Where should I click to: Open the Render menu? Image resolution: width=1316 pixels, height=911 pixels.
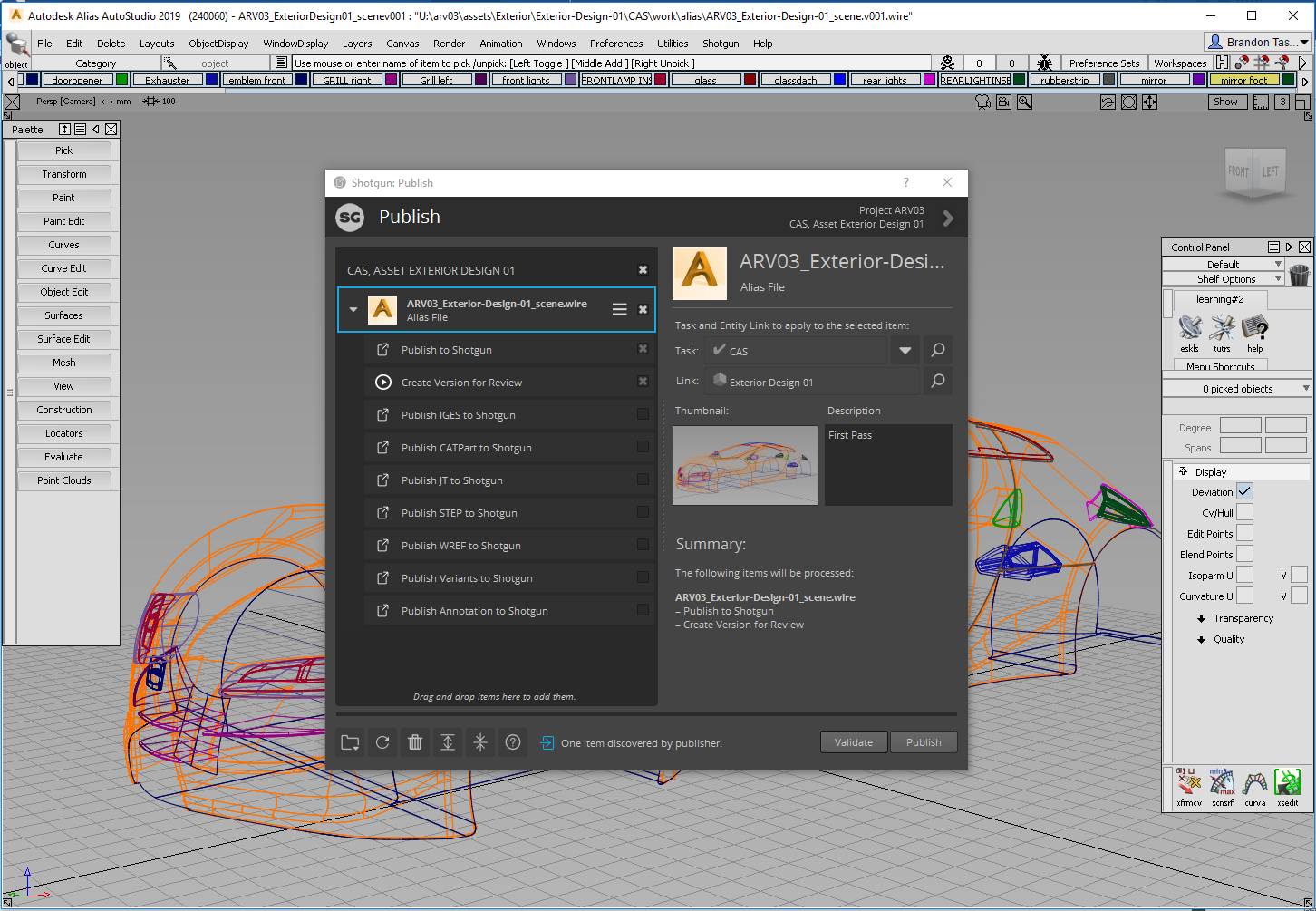pos(449,43)
